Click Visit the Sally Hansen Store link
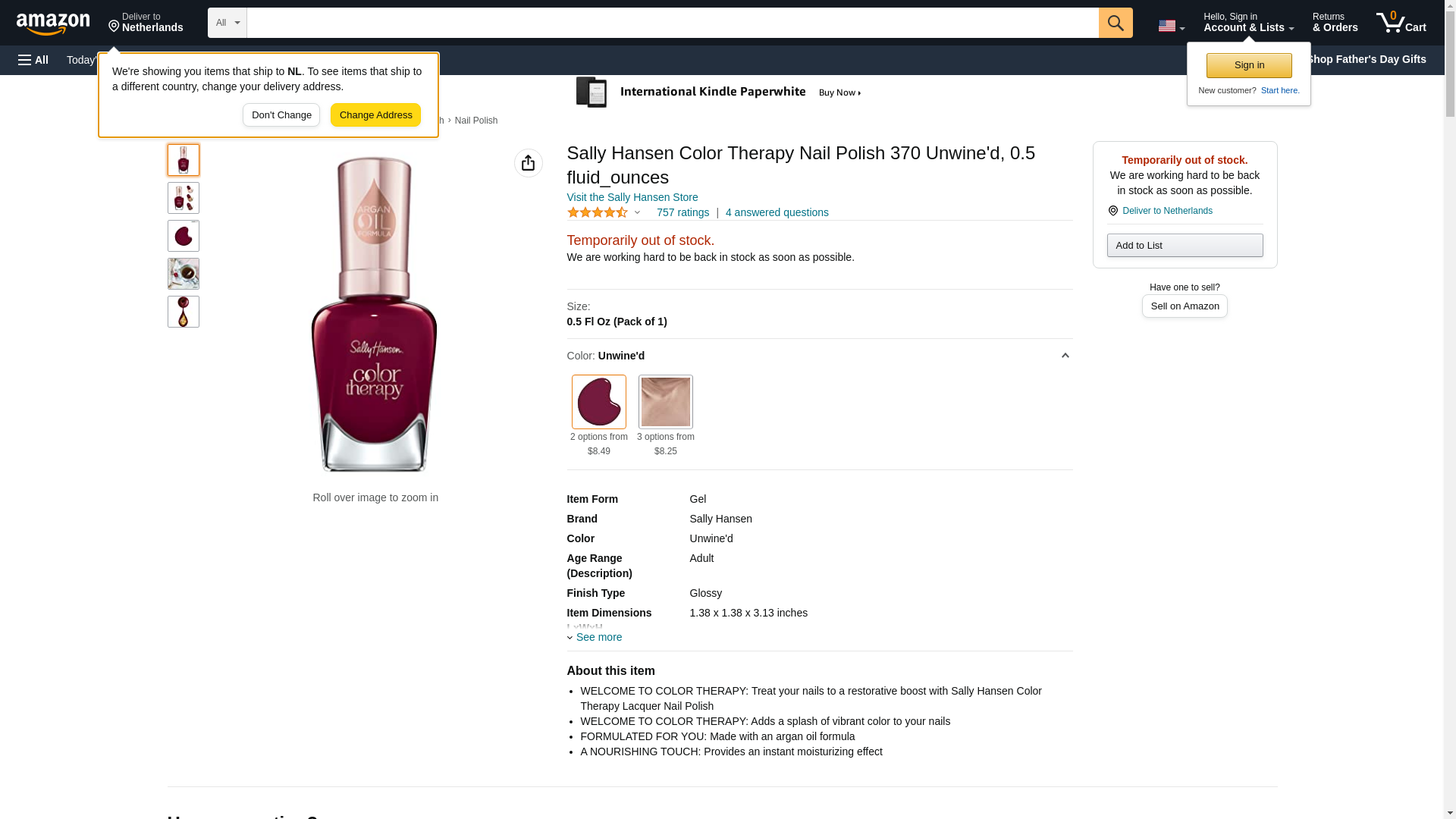The height and width of the screenshot is (819, 1456). click(632, 197)
